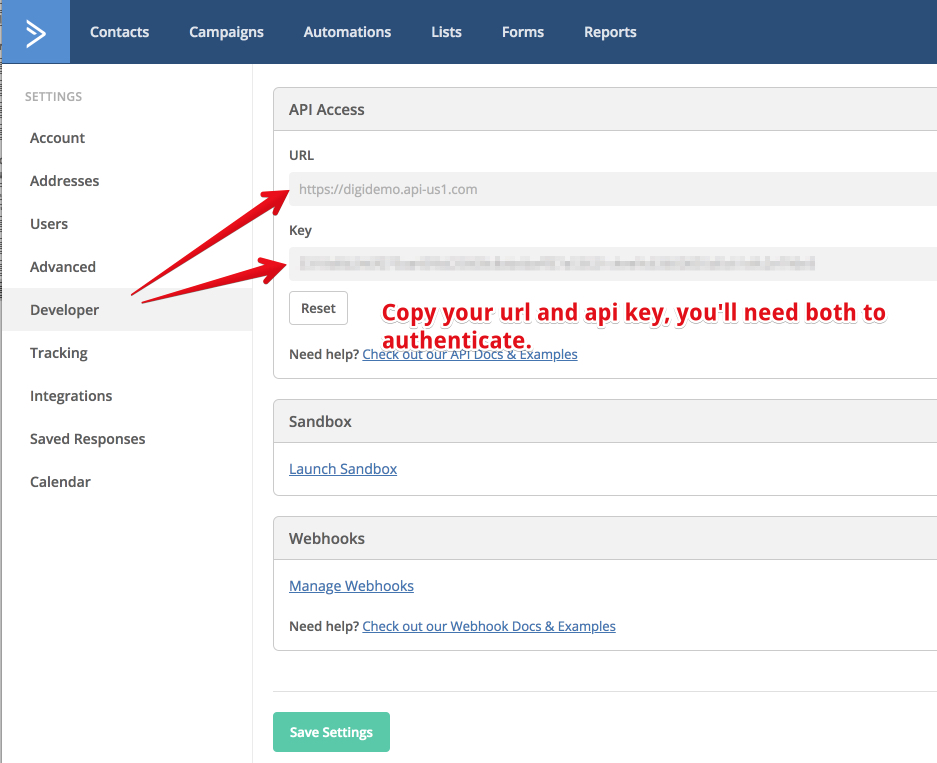Open the Contacts section
Image resolution: width=937 pixels, height=763 pixels.
(119, 31)
